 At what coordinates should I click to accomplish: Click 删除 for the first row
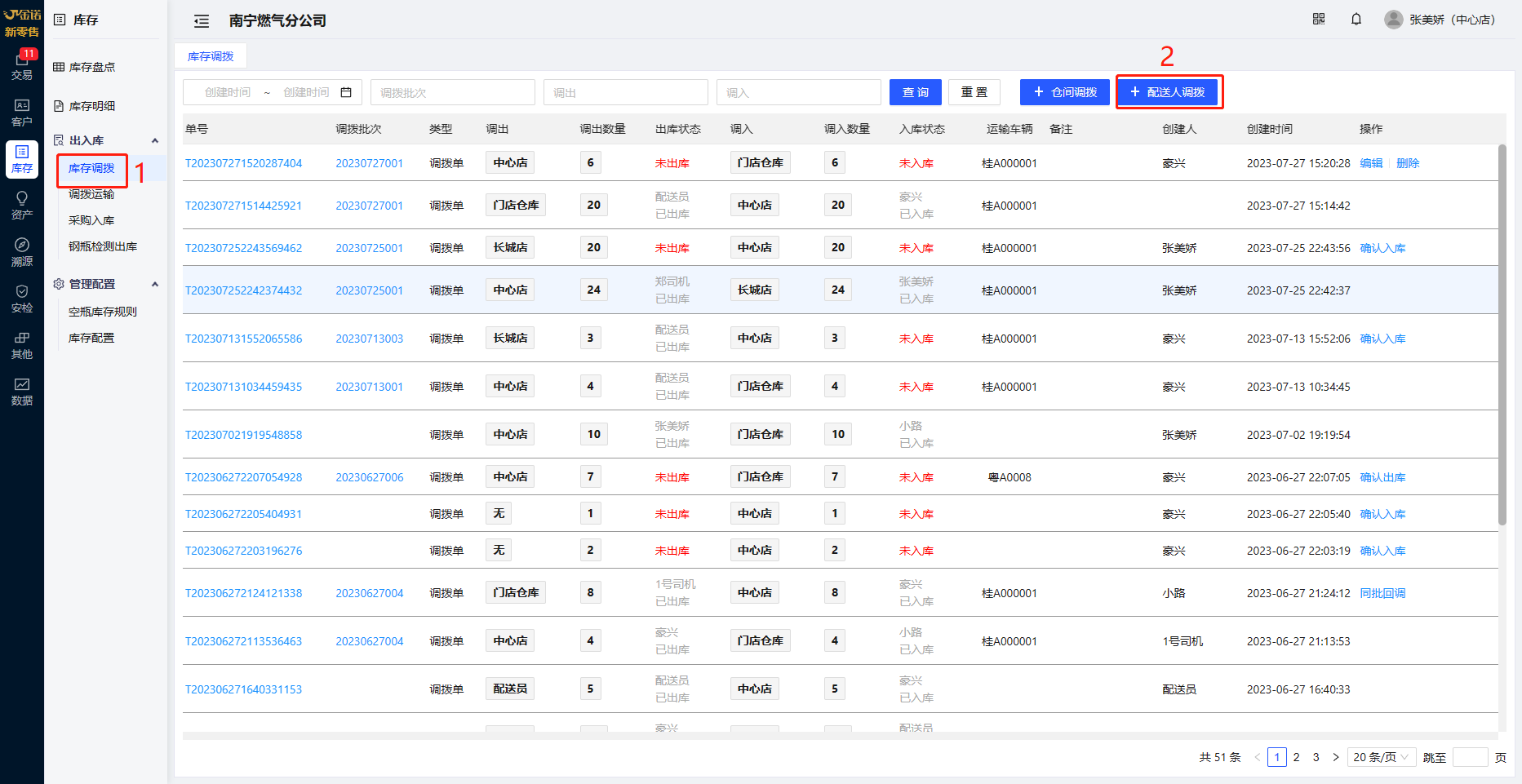(x=1408, y=163)
